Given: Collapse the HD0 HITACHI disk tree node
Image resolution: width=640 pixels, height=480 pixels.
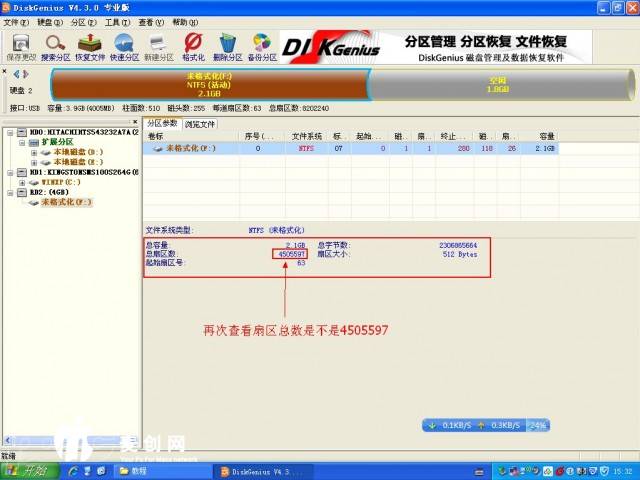Looking at the screenshot, I should tap(8, 132).
